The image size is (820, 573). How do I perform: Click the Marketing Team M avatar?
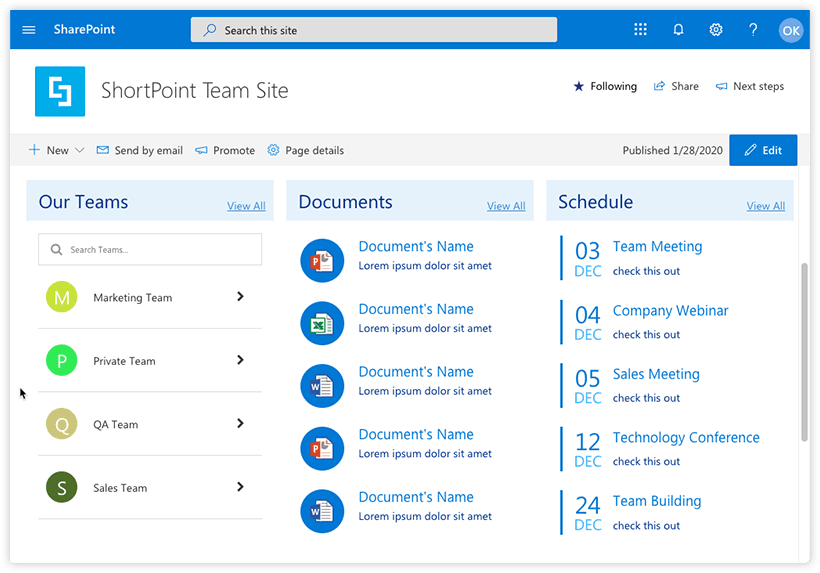pyautogui.click(x=62, y=297)
